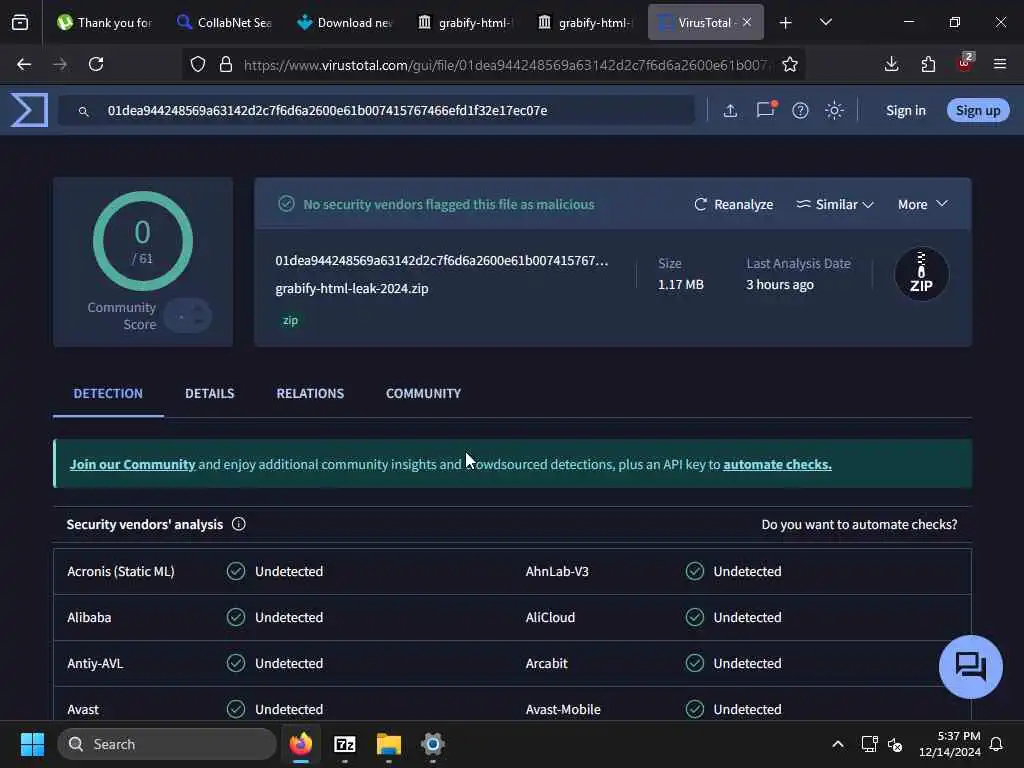Screen dimensions: 1024x768
Task: Click the Windows taskbar Search box
Action: pyautogui.click(x=167, y=744)
